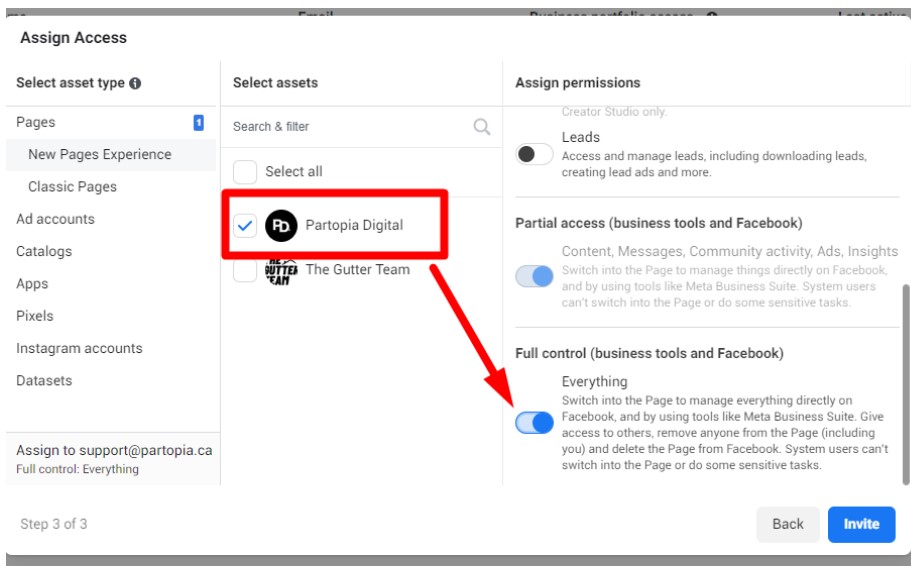Viewport: 911px width, 566px height.
Task: Click the Partopia Digital name
Action: tap(354, 225)
